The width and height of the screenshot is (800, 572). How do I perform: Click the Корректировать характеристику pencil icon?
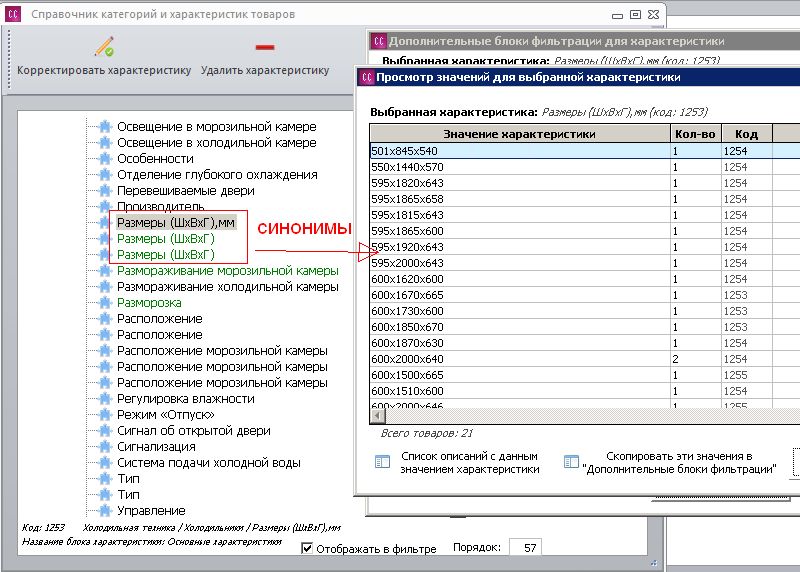(104, 47)
